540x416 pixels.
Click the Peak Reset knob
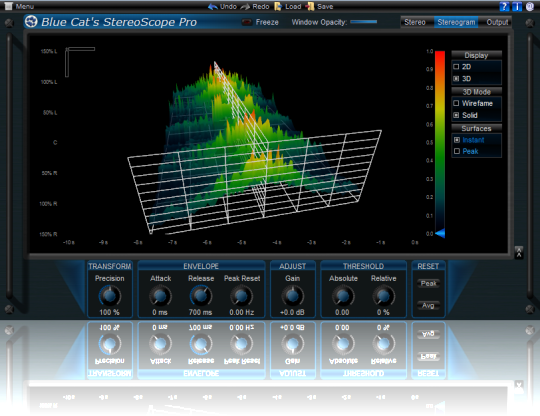pyautogui.click(x=241, y=296)
